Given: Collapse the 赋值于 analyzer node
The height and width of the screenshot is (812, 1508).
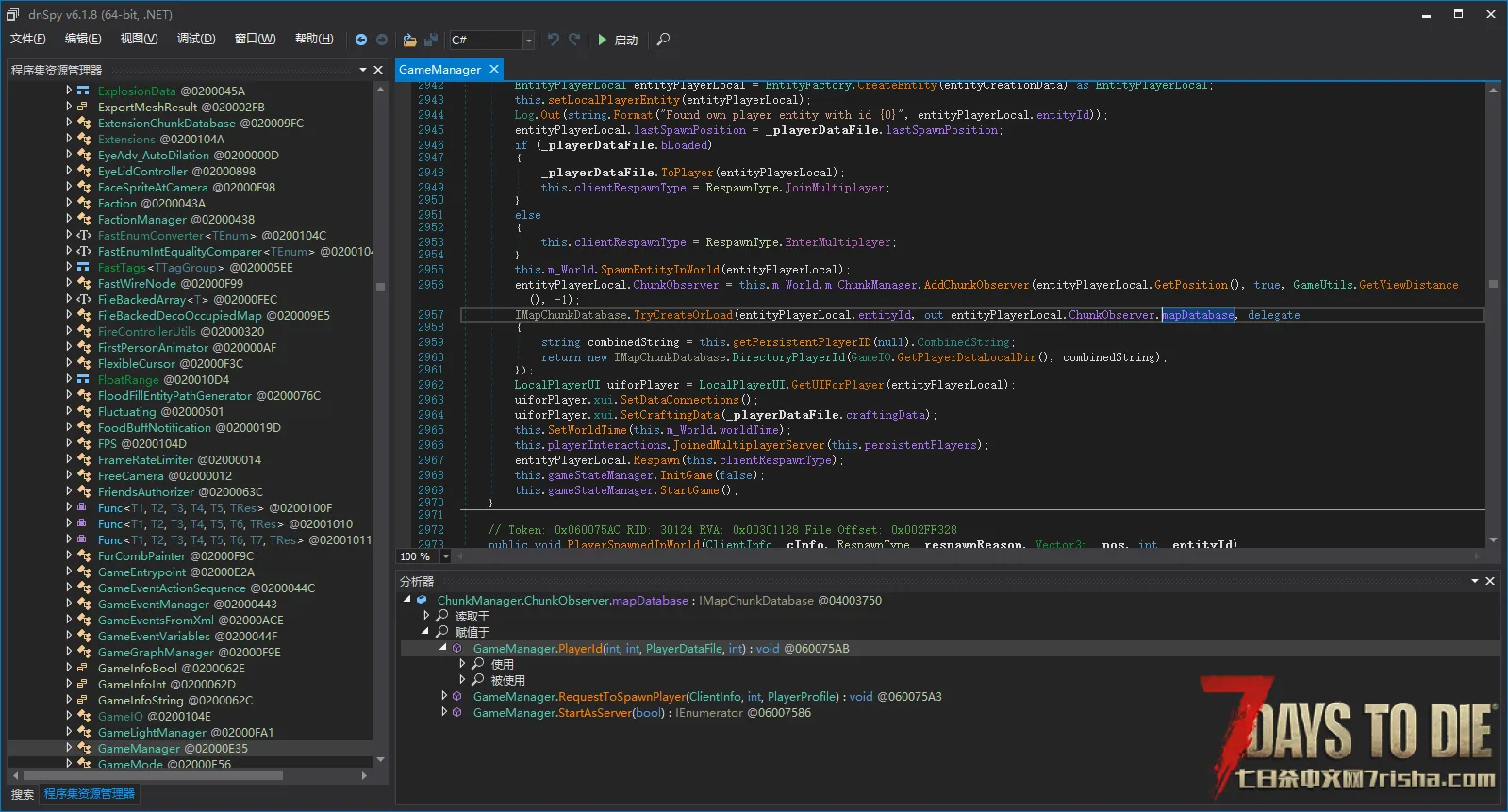Looking at the screenshot, I should click(x=426, y=632).
